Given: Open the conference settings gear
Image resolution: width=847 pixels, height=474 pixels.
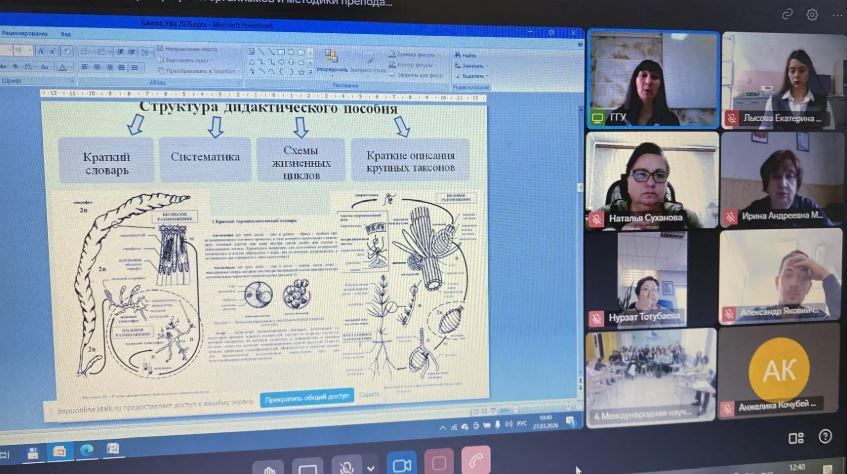Looking at the screenshot, I should [812, 14].
